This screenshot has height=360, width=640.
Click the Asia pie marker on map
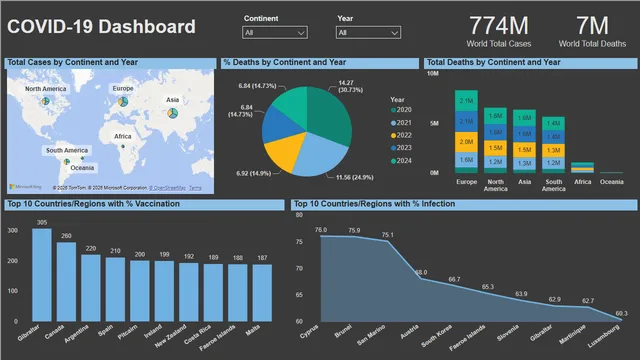[173, 113]
